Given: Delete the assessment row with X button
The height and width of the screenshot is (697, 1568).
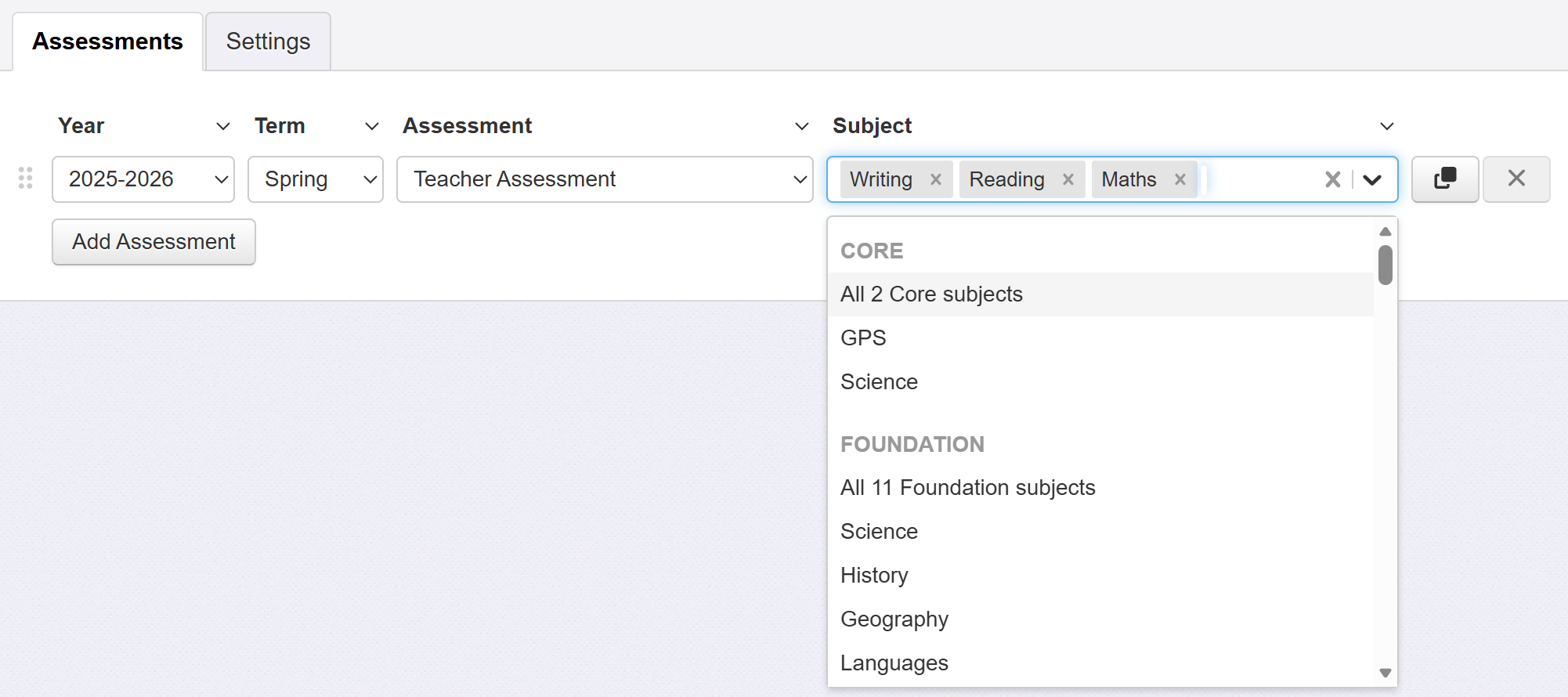Looking at the screenshot, I should click(1516, 179).
